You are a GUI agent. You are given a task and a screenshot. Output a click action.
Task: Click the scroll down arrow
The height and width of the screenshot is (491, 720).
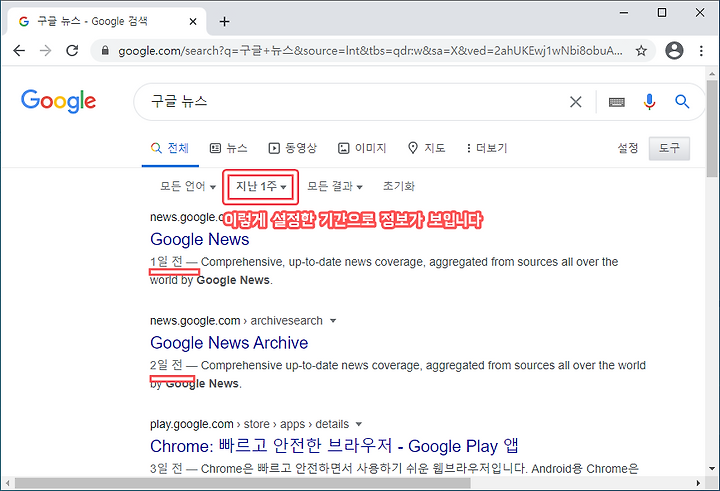(712, 469)
